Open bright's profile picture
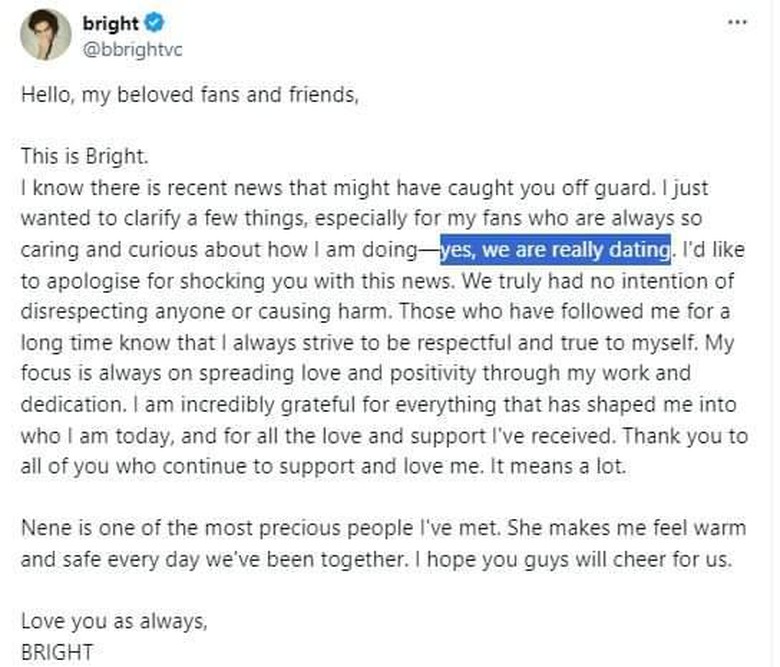780x667 pixels. click(45, 35)
